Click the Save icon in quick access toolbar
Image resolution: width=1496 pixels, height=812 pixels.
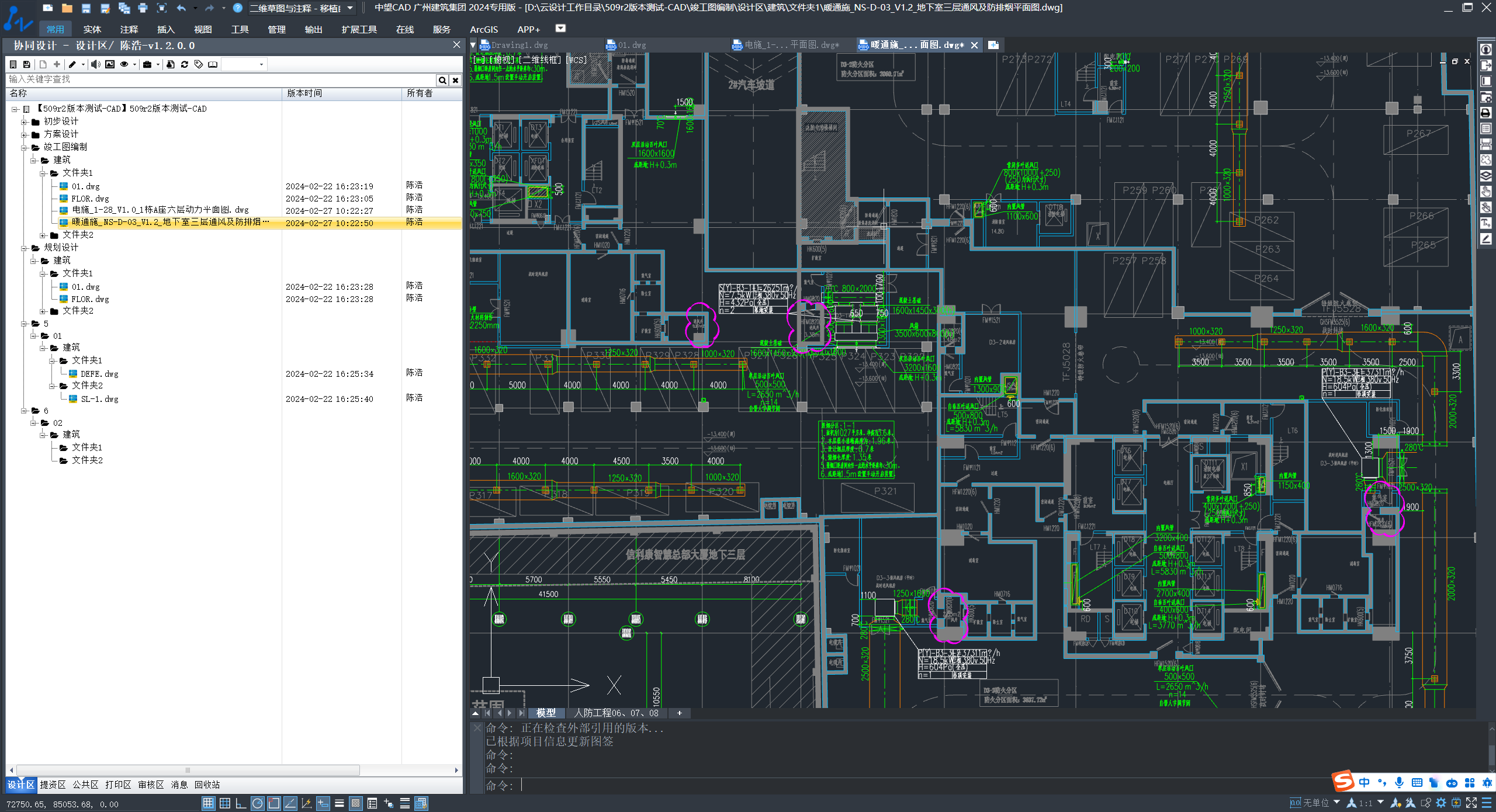click(86, 8)
